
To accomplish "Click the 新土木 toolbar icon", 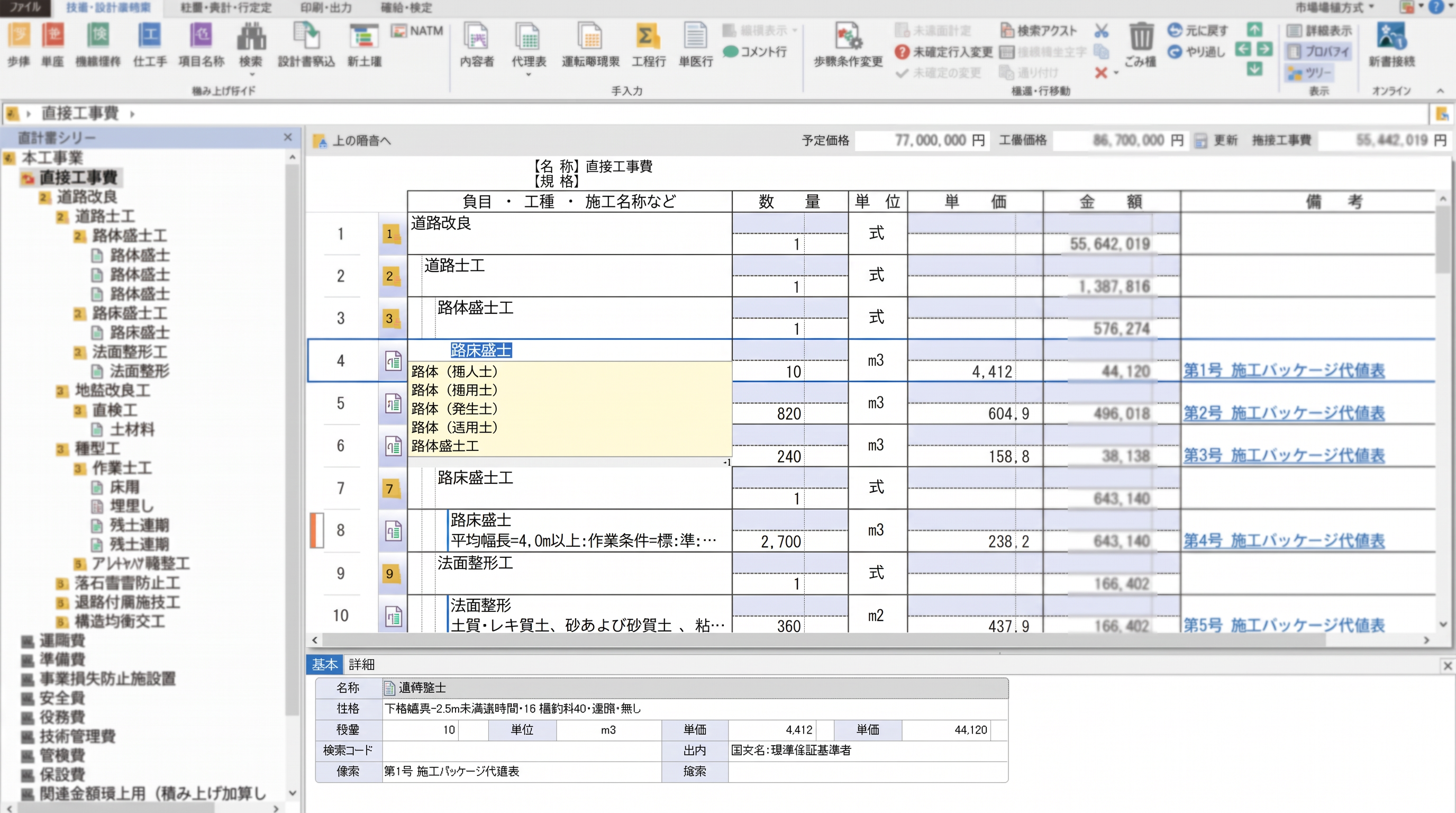I will pos(364,36).
